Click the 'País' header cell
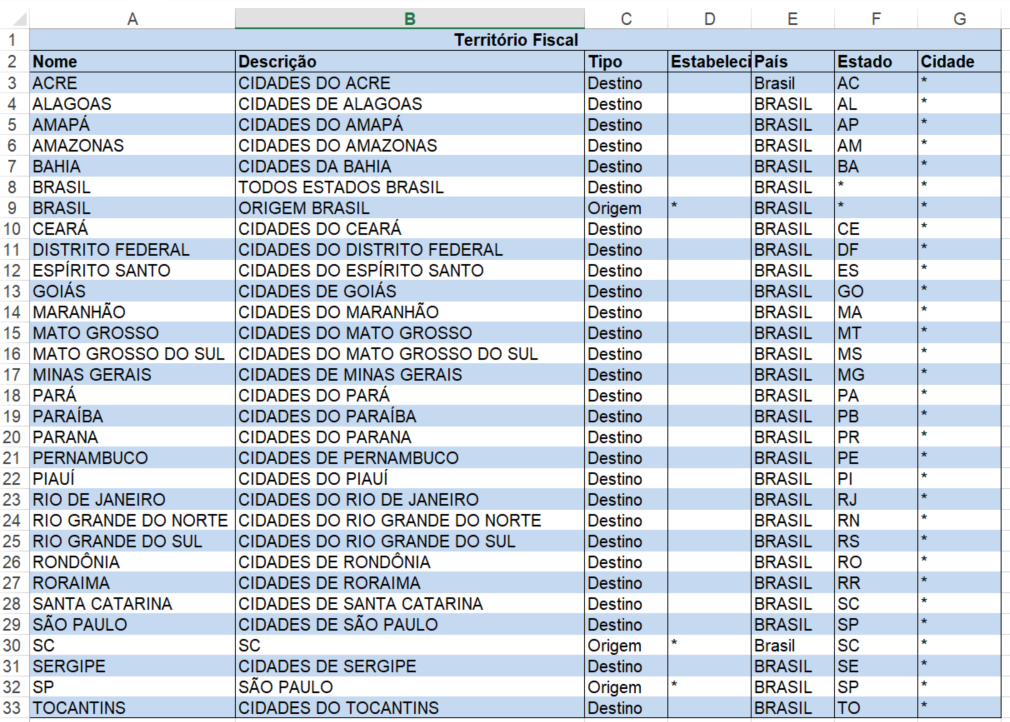1010x722 pixels. point(792,62)
